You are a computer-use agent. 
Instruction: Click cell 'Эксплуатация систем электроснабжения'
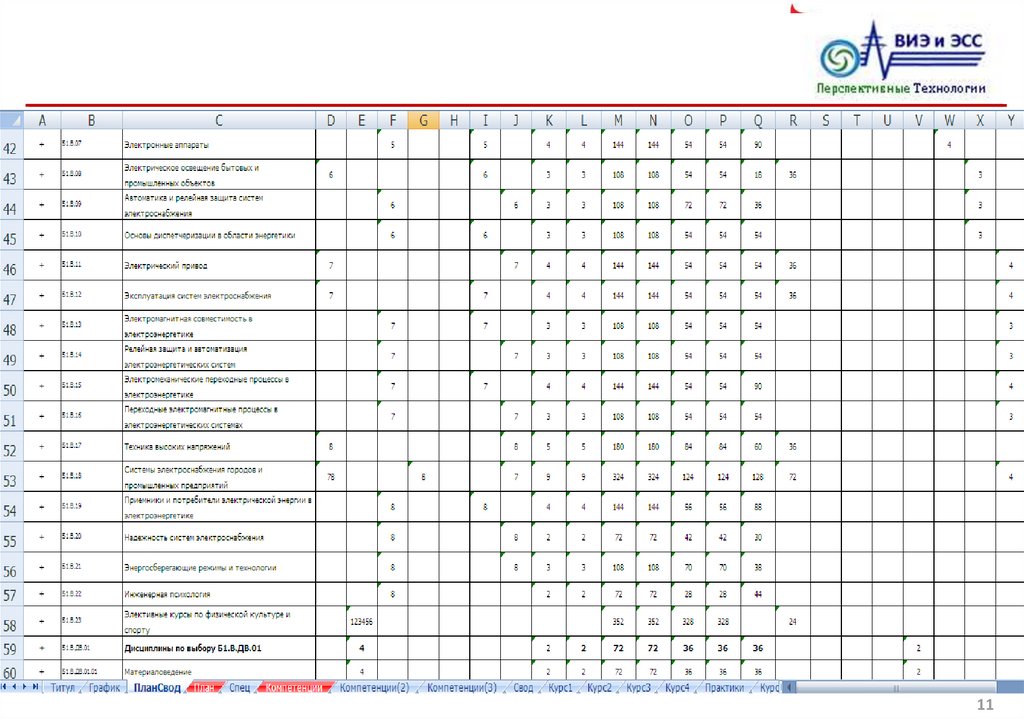pyautogui.click(x=219, y=296)
